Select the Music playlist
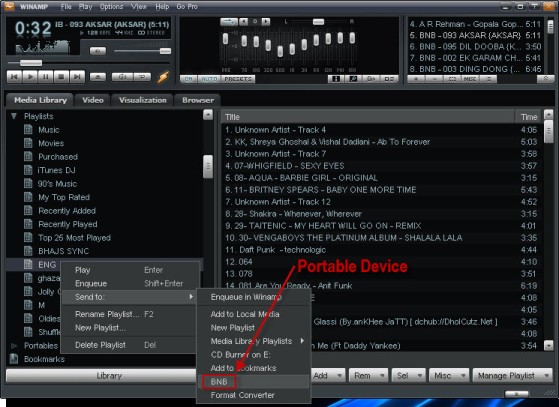The height and width of the screenshot is (407, 559). (49, 130)
